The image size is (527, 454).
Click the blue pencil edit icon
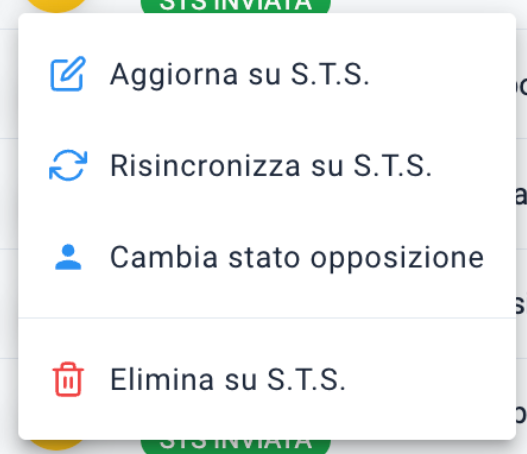tap(68, 74)
